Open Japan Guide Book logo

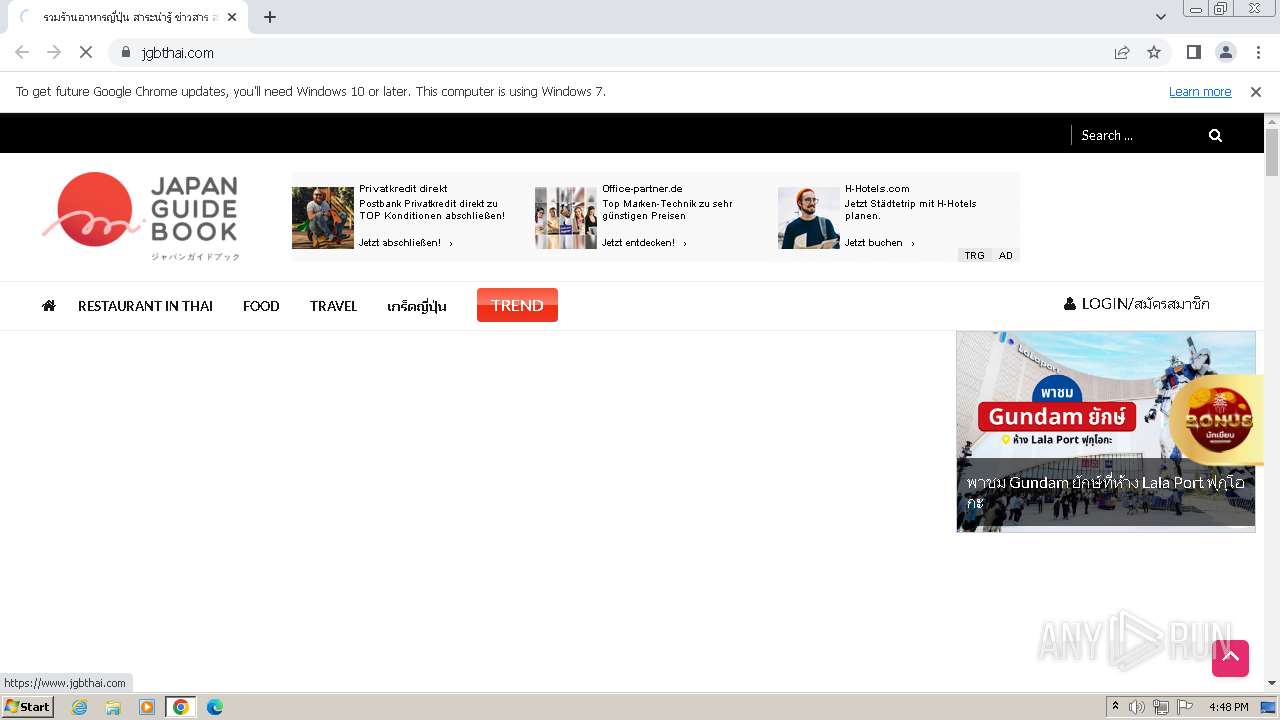[141, 216]
